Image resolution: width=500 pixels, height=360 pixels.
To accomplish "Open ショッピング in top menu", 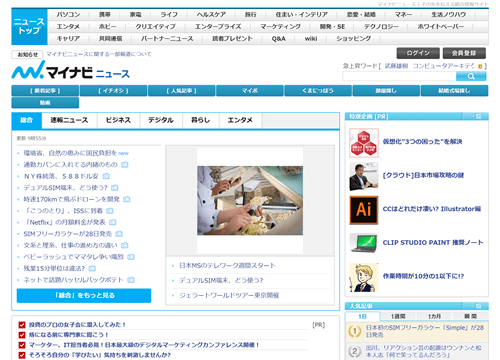I will click(353, 39).
